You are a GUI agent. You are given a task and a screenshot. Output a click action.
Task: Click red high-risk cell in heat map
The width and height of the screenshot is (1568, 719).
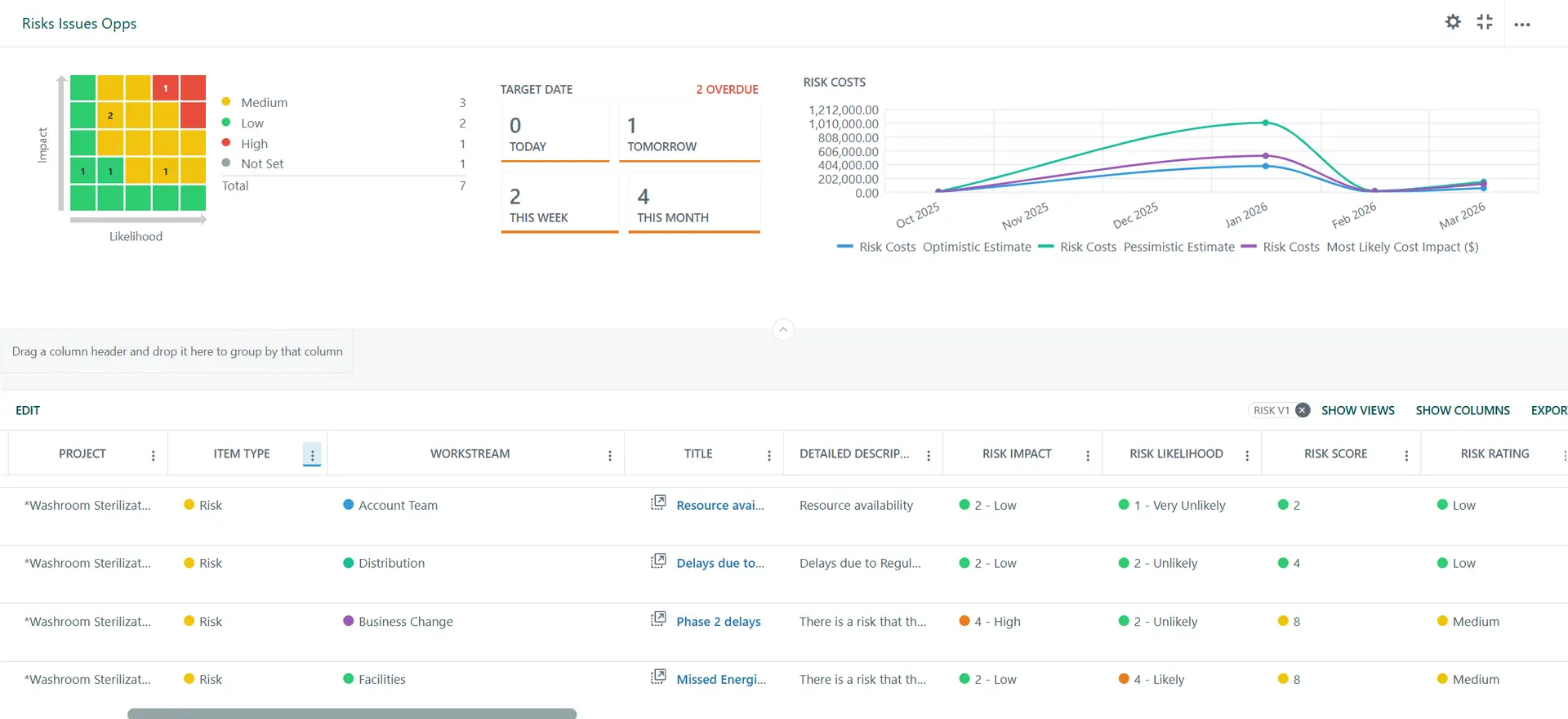[166, 88]
